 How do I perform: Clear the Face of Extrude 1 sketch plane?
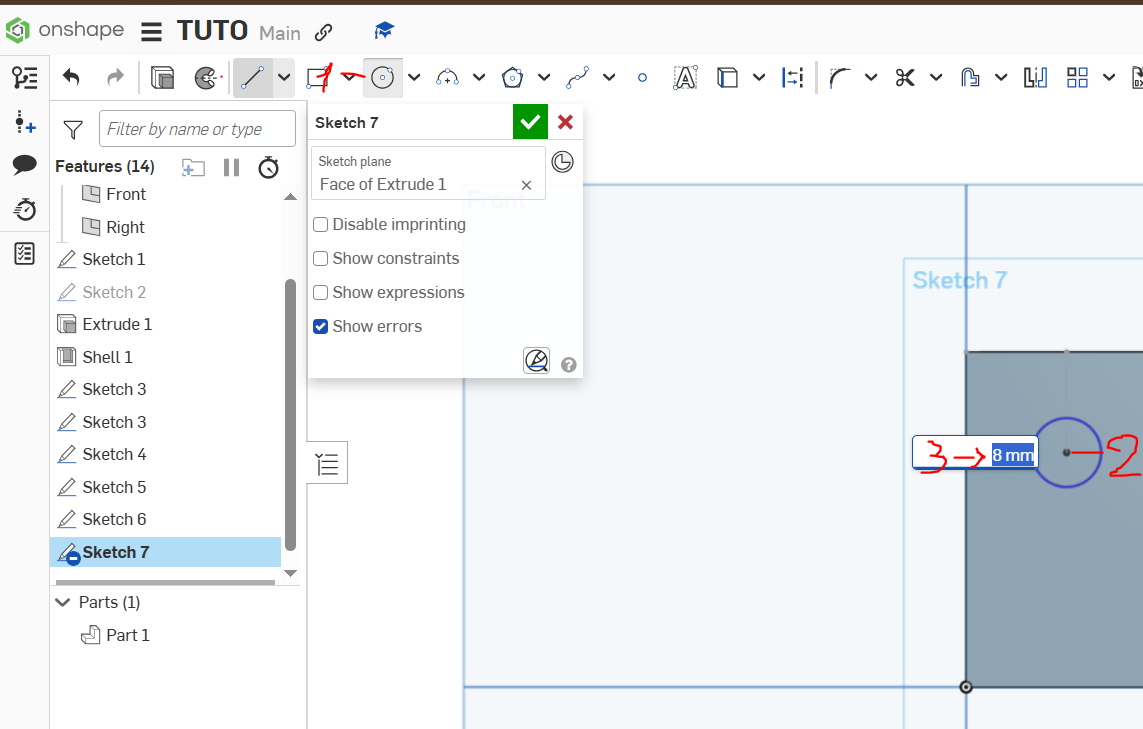[x=526, y=185]
